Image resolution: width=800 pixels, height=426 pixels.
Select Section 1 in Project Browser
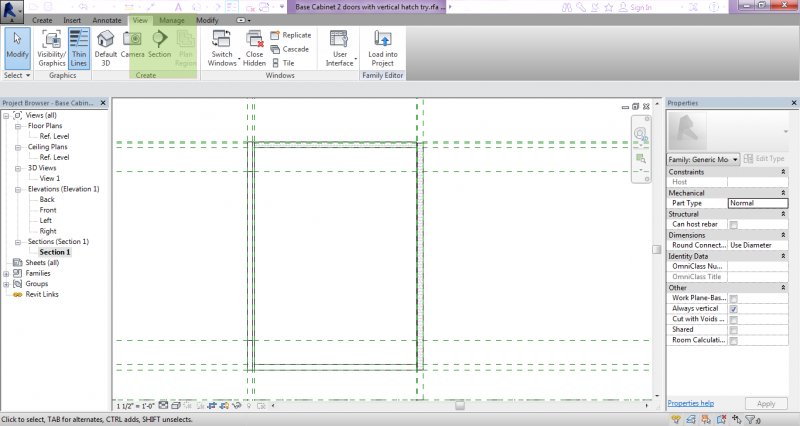(x=55, y=252)
